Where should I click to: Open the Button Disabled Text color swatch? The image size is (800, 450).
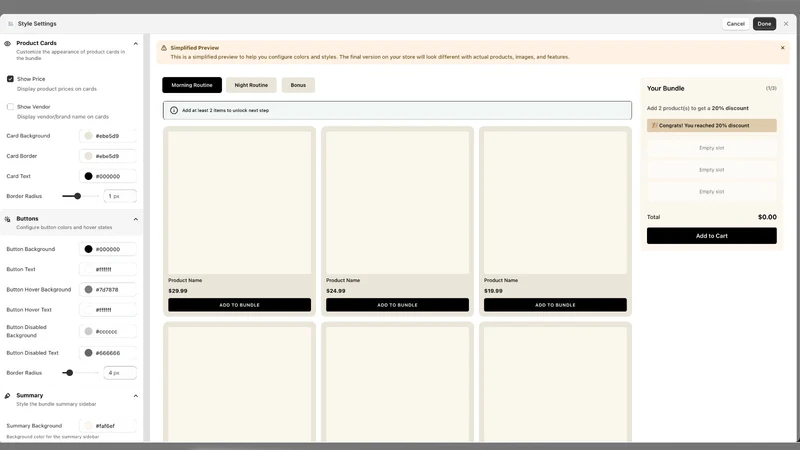coord(88,353)
